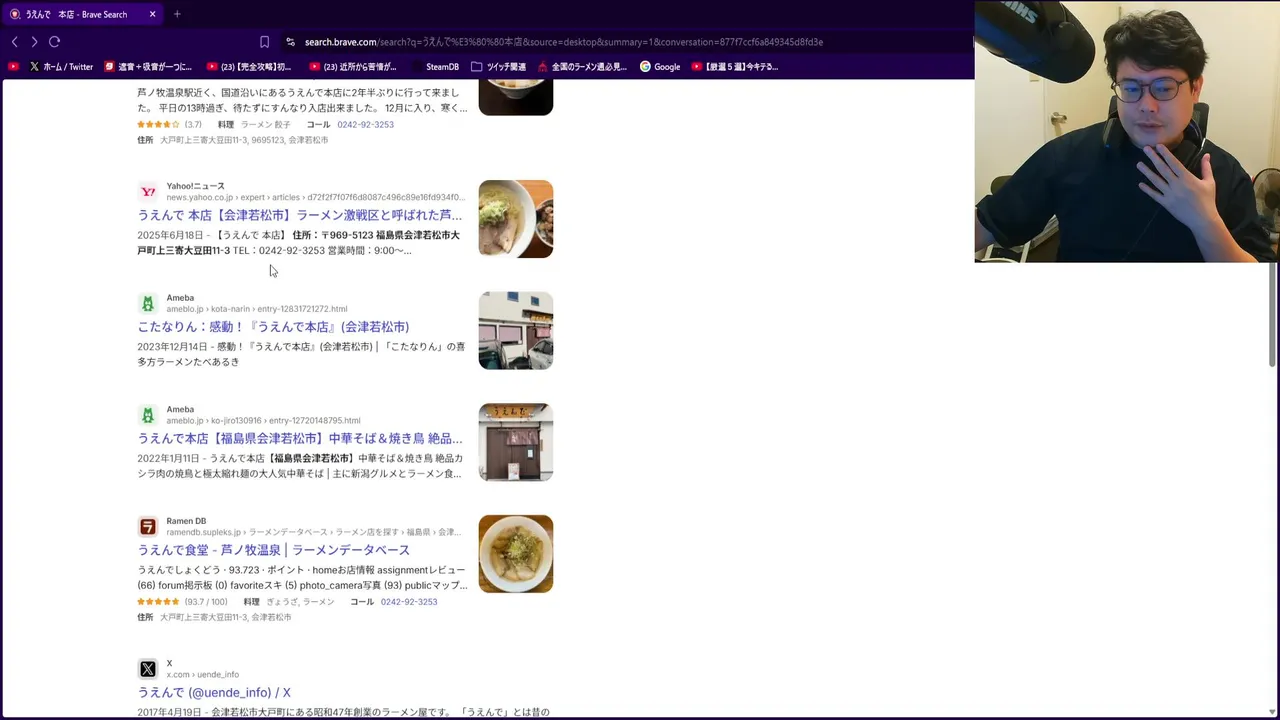
Task: Open うえんで 本店【会津若松市】ラーメン激戦区 result
Action: click(x=300, y=215)
